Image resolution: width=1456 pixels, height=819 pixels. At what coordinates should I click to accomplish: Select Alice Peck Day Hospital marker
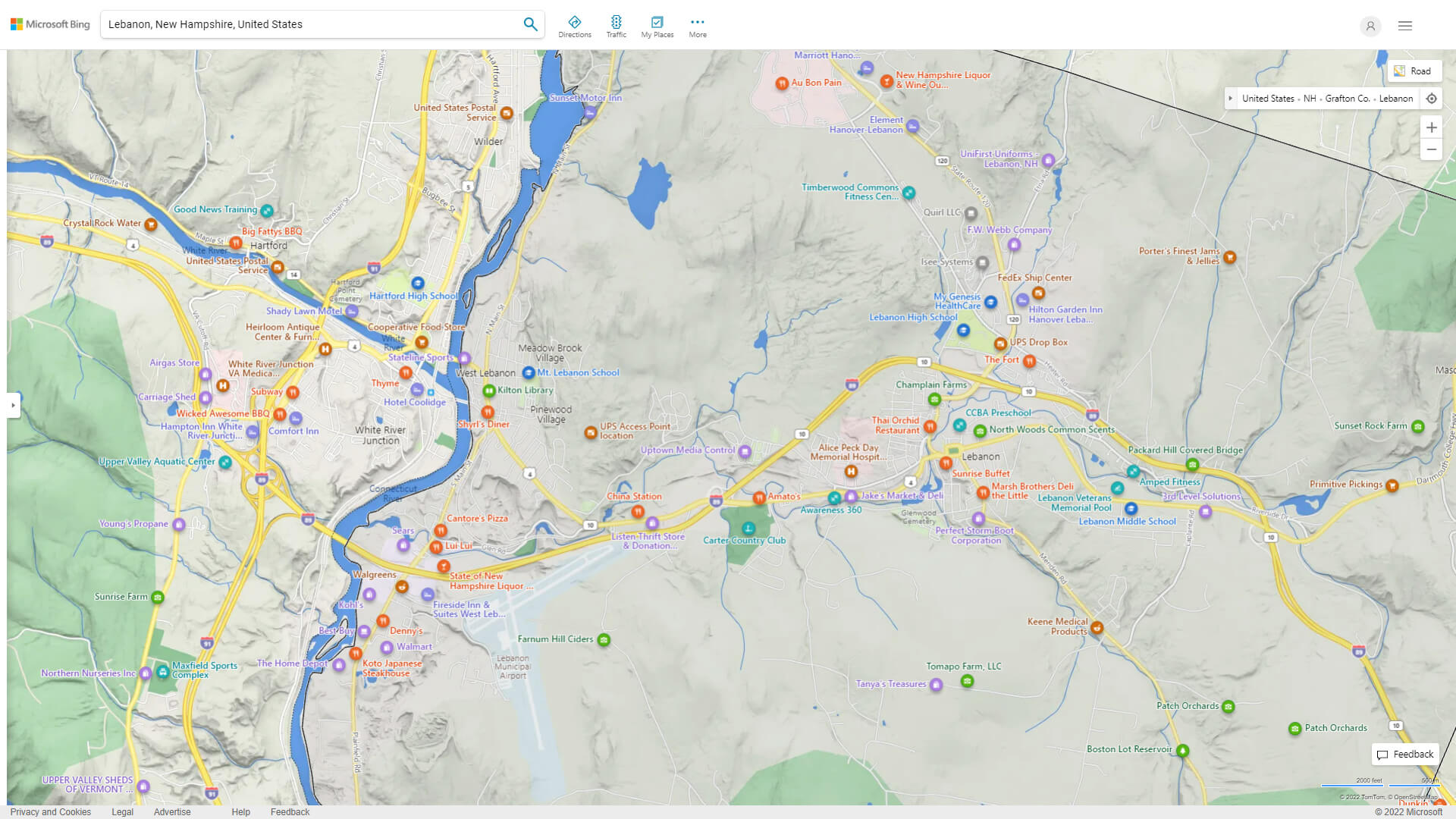point(851,472)
